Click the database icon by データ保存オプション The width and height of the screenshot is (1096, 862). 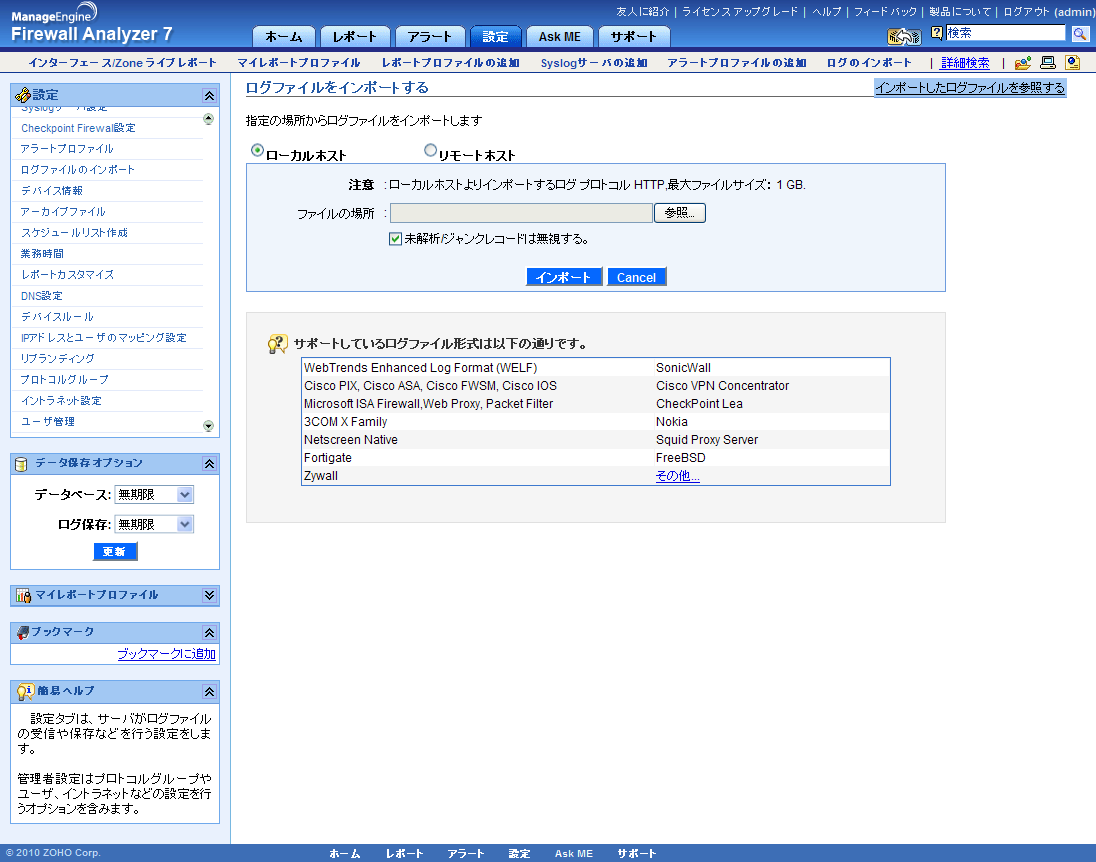tap(22, 464)
